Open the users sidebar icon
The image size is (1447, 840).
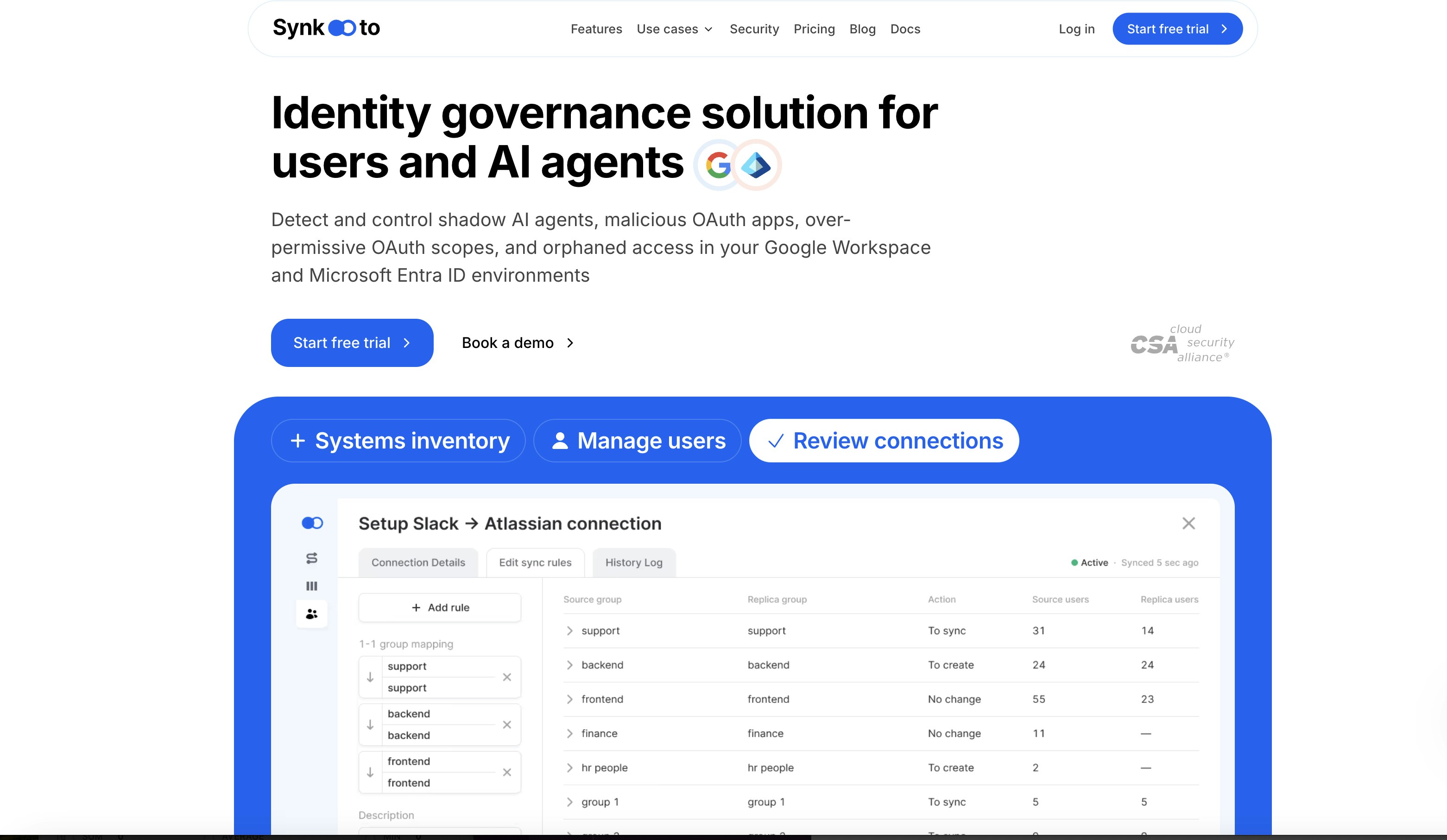pyautogui.click(x=312, y=614)
